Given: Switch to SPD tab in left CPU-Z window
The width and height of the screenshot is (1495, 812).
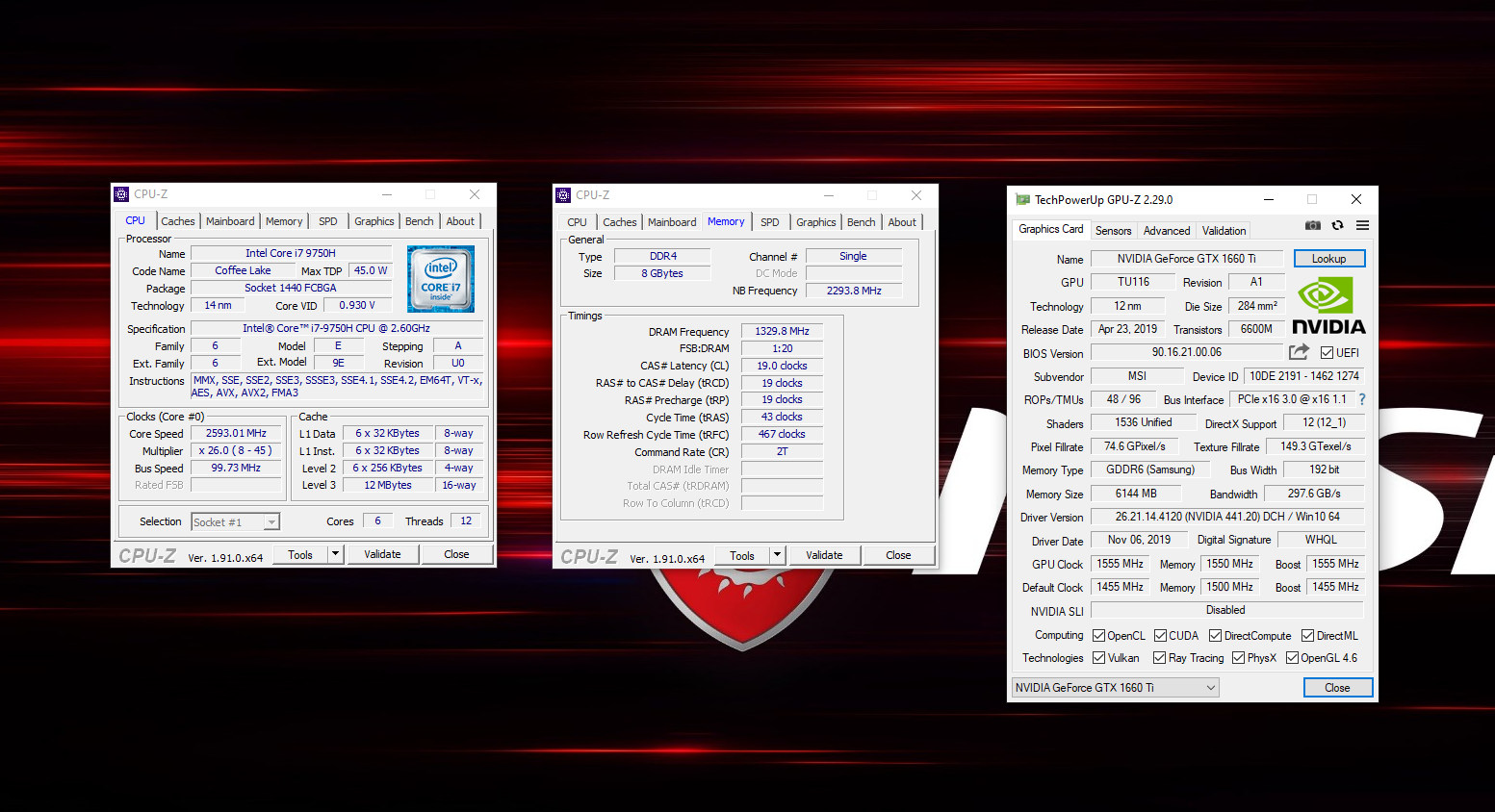Looking at the screenshot, I should click(328, 221).
